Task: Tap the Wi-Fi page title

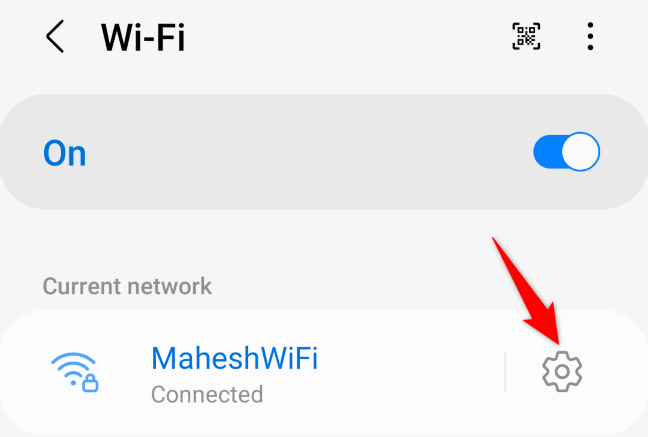Action: (x=143, y=37)
